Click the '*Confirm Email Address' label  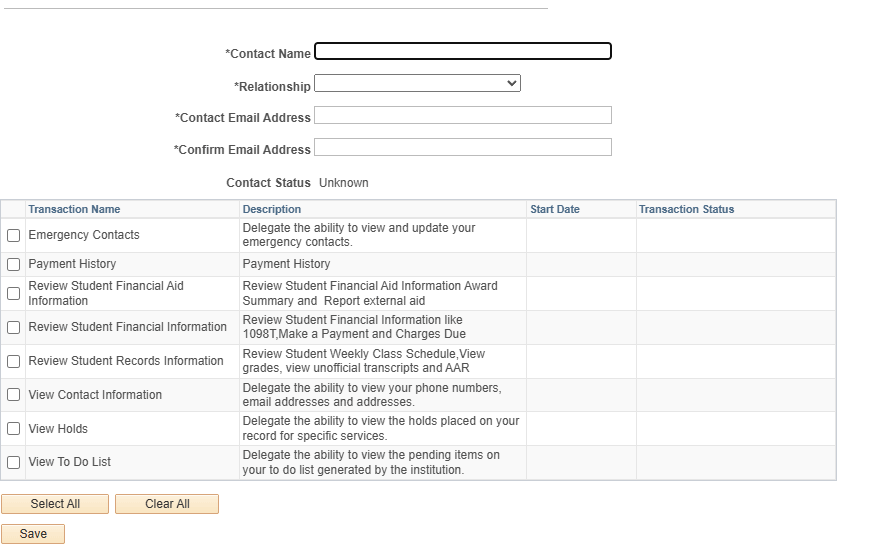(x=242, y=150)
